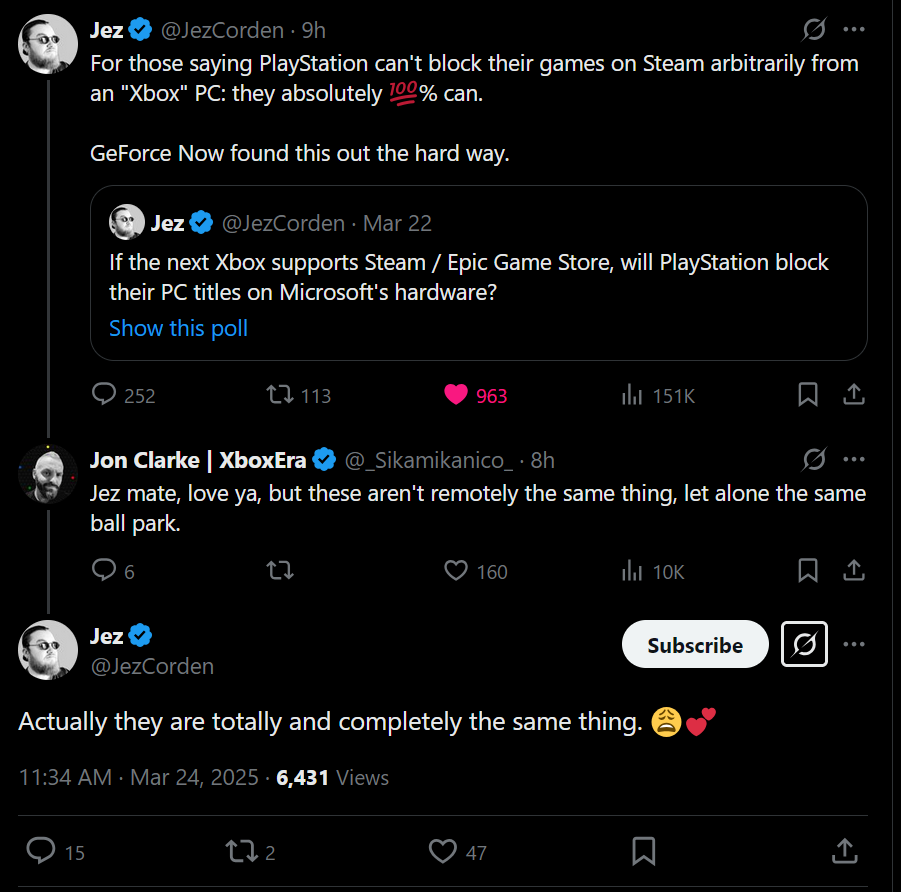Click Subscribe button for Jez
This screenshot has height=892, width=901.
click(x=695, y=645)
